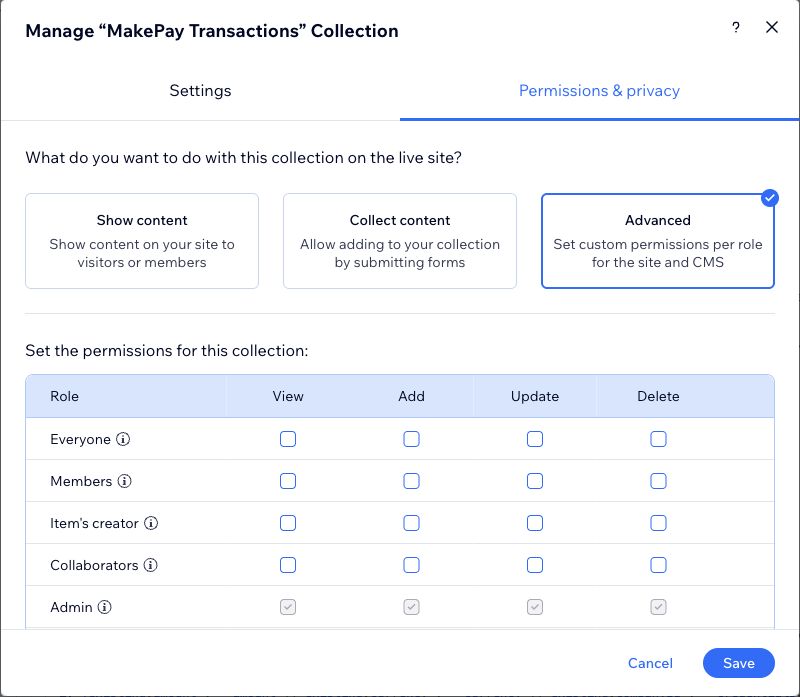The image size is (800, 697).
Task: Check Delete permission for Members
Action: coord(658,481)
